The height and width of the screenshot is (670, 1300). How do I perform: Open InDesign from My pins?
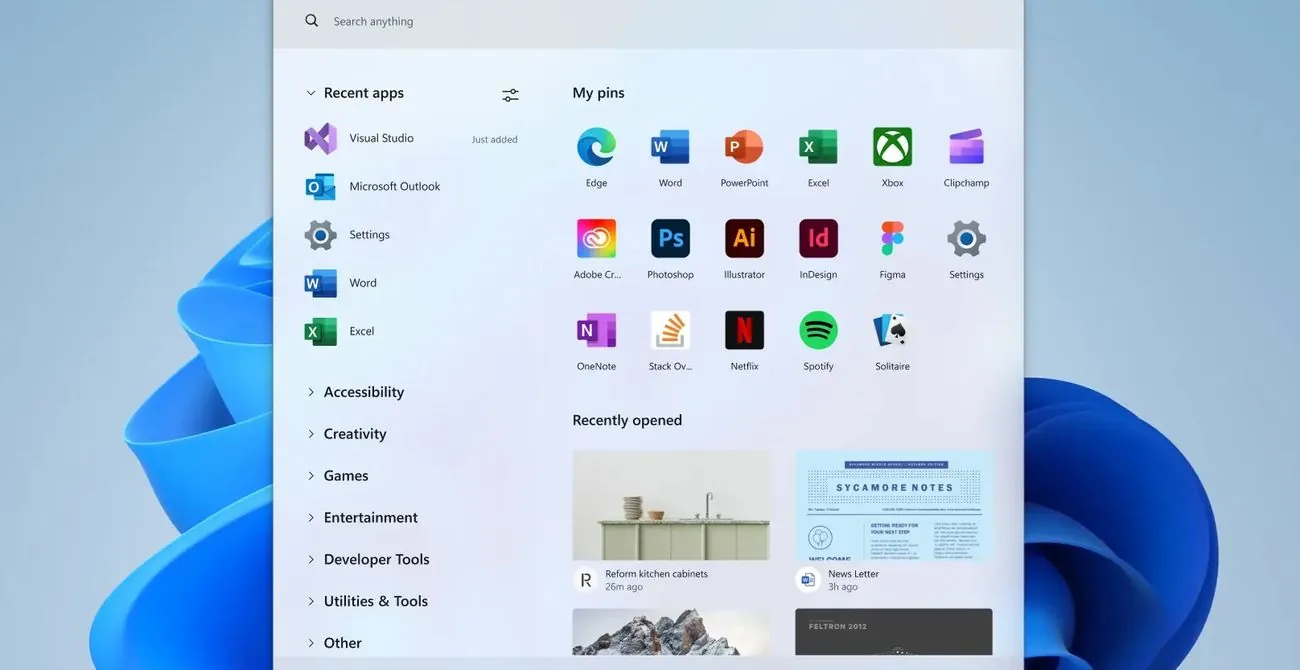pyautogui.click(x=818, y=240)
